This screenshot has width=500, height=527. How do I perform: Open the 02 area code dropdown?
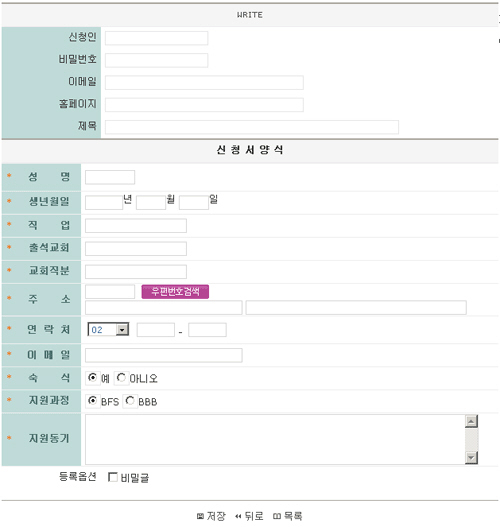point(108,330)
